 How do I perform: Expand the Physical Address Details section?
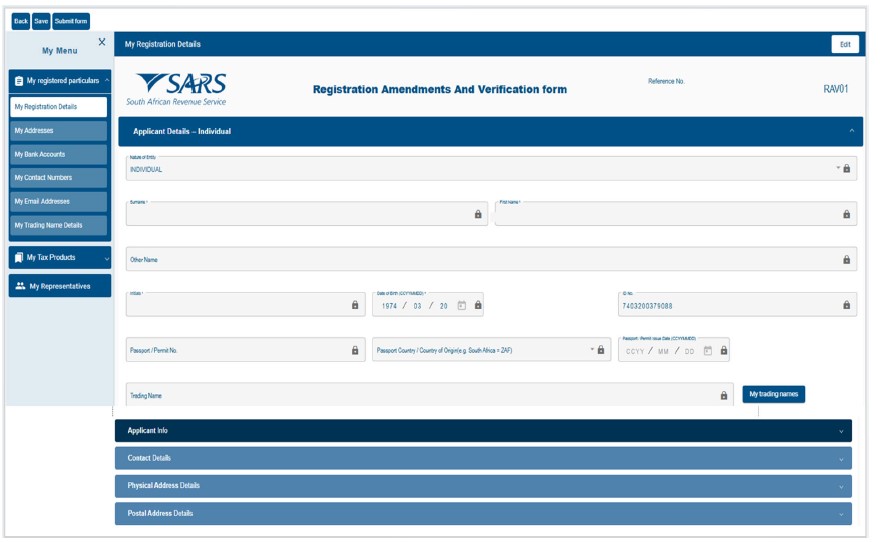point(483,486)
